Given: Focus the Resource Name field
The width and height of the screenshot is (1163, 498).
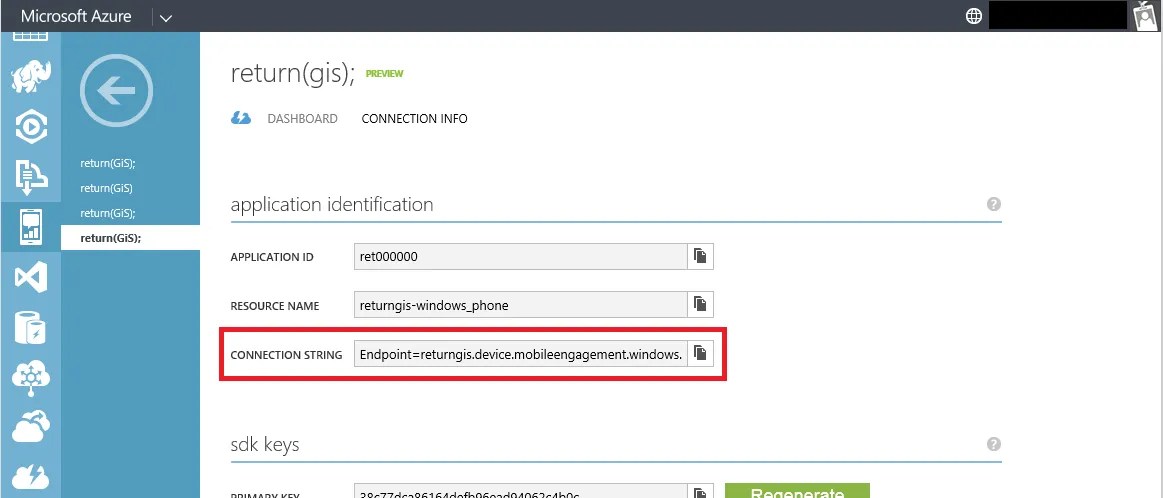Looking at the screenshot, I should [x=521, y=304].
